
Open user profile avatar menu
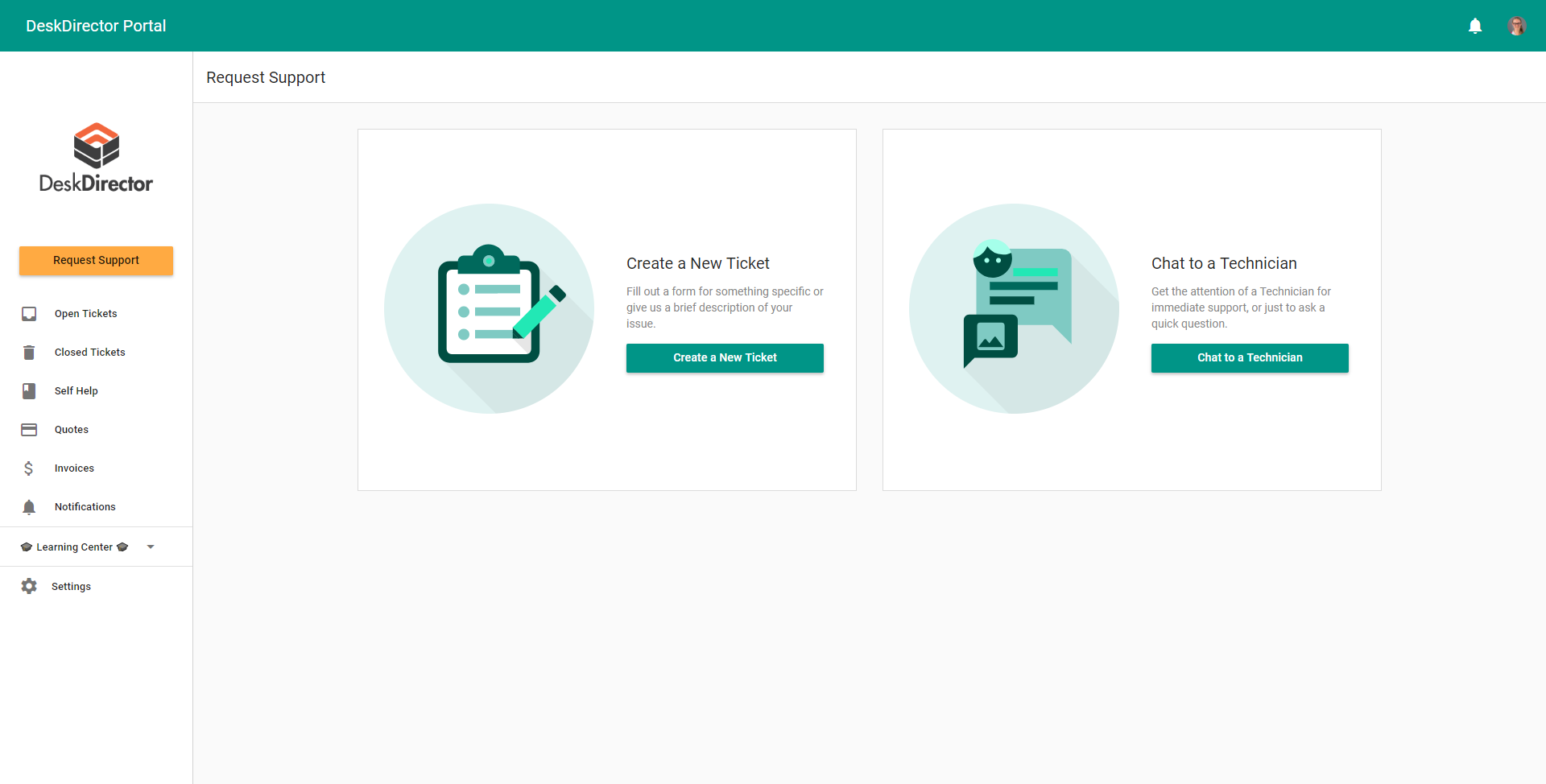1517,26
